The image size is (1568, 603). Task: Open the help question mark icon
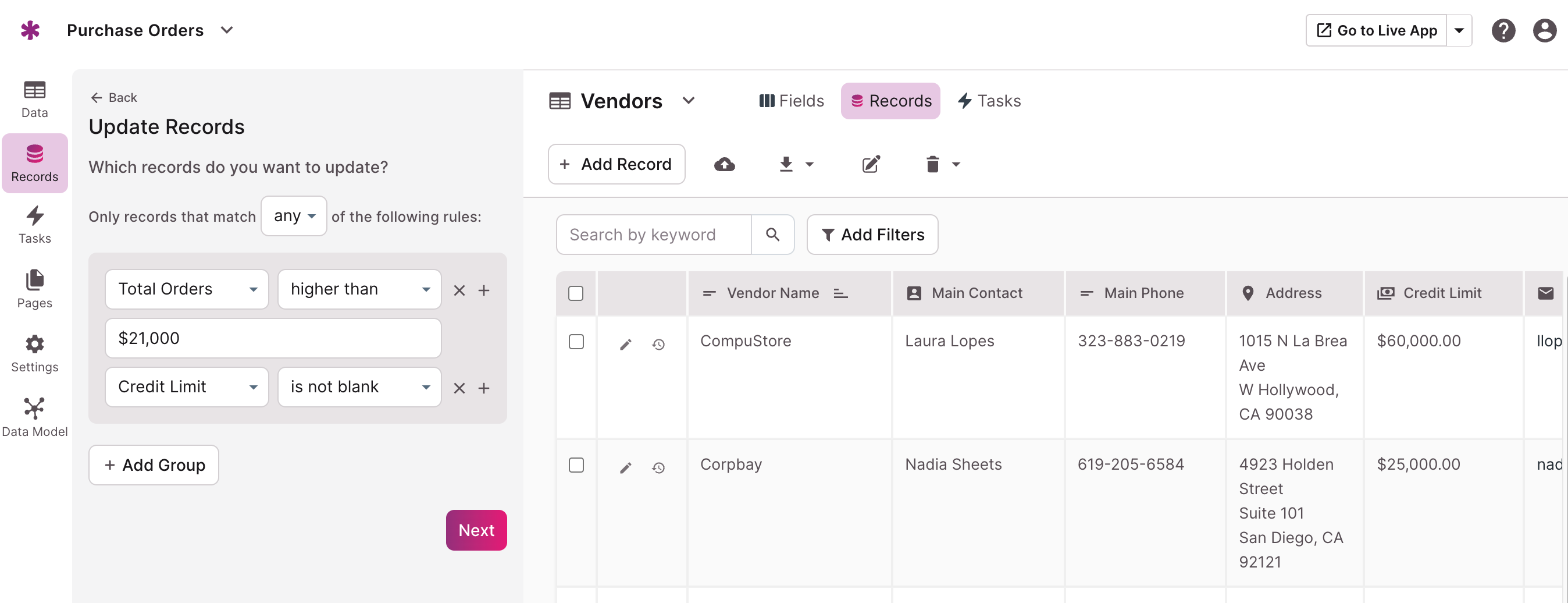[1502, 30]
